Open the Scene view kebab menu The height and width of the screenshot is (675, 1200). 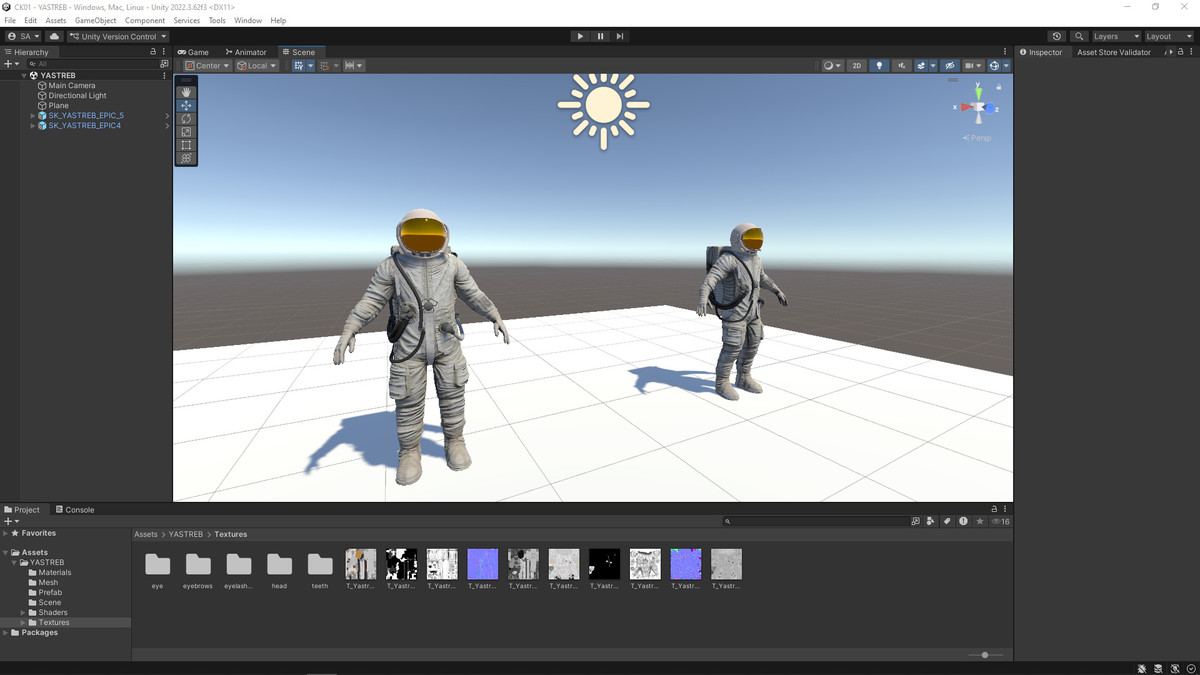pyautogui.click(x=1005, y=52)
